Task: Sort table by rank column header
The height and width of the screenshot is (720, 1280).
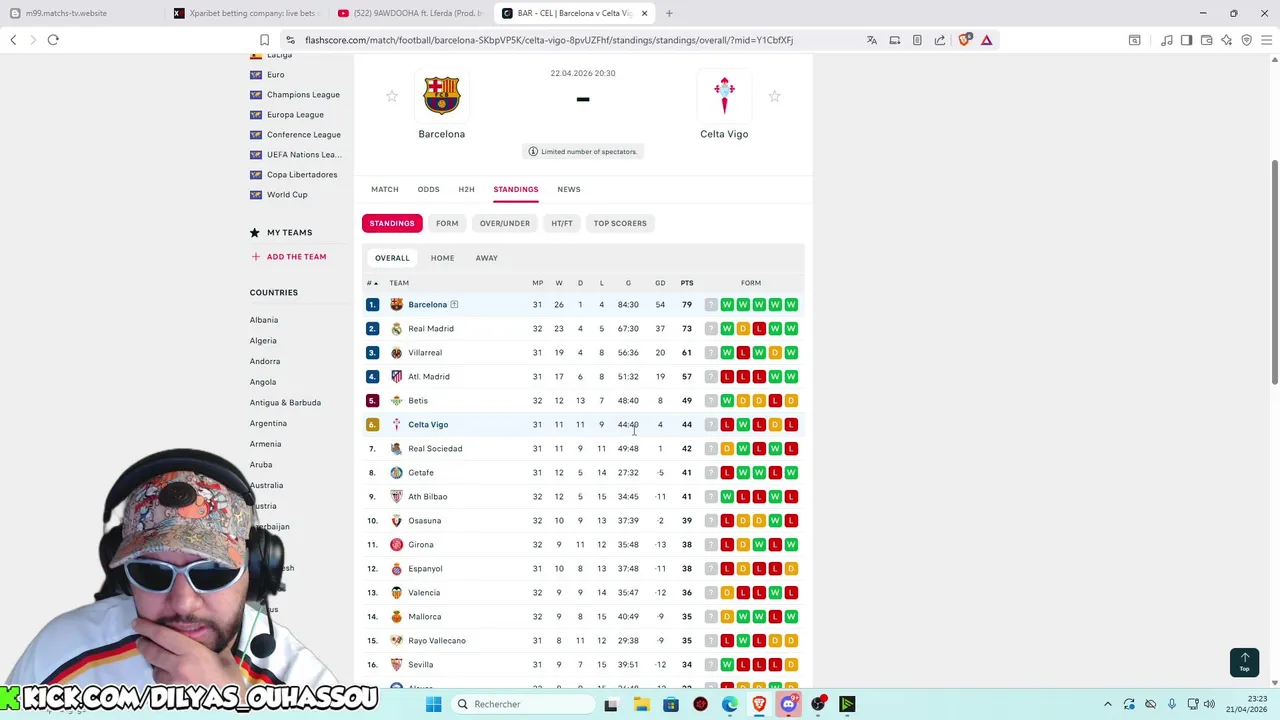Action: pos(372,283)
